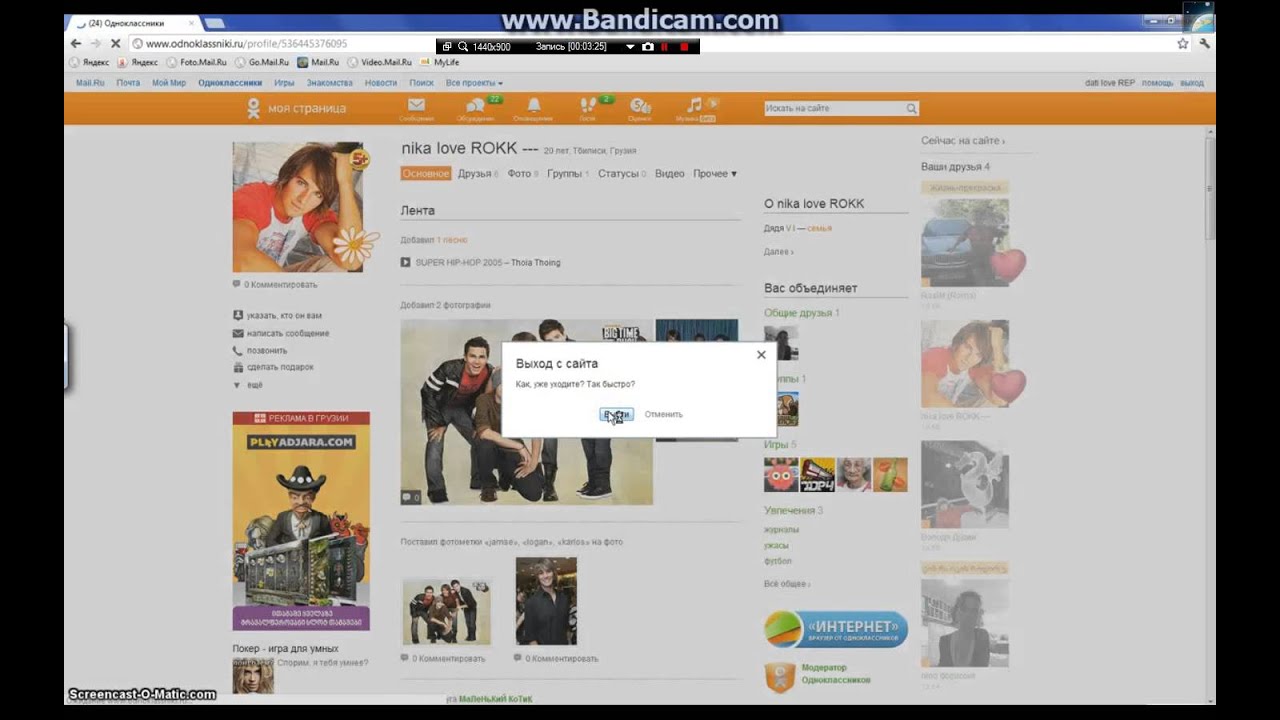Screen dimensions: 1280x720
Task: Open Обсуждения speech bubbles icon
Action: pos(476,105)
